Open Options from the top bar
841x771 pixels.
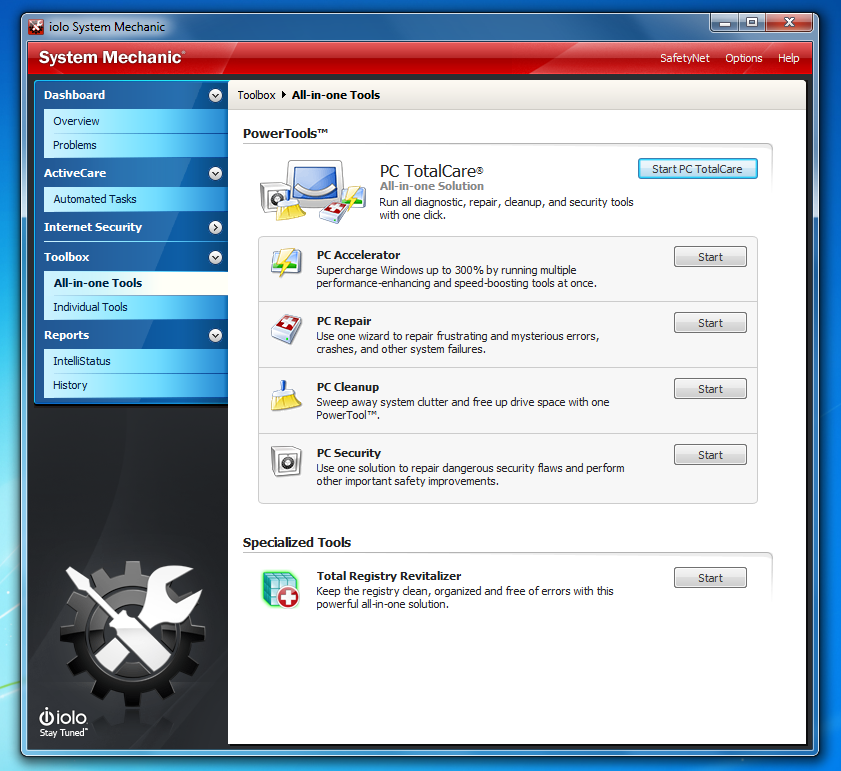pos(743,58)
